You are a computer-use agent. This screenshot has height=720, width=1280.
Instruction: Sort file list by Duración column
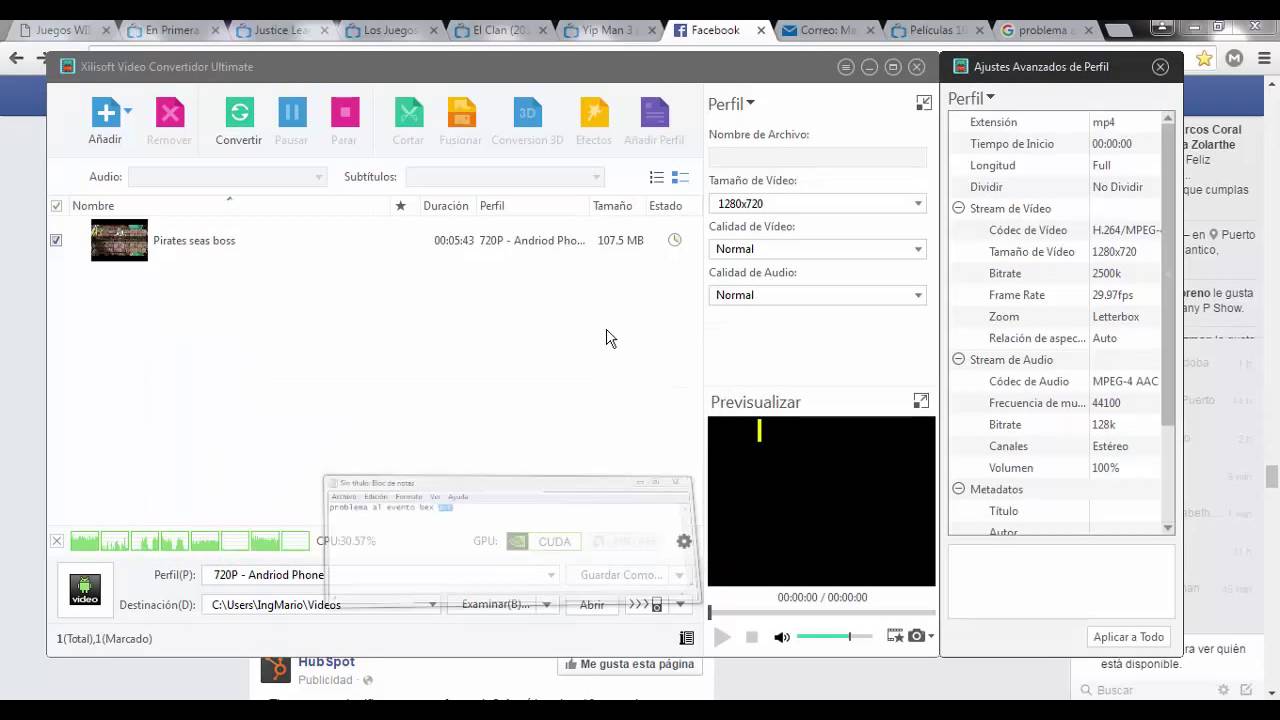click(445, 206)
